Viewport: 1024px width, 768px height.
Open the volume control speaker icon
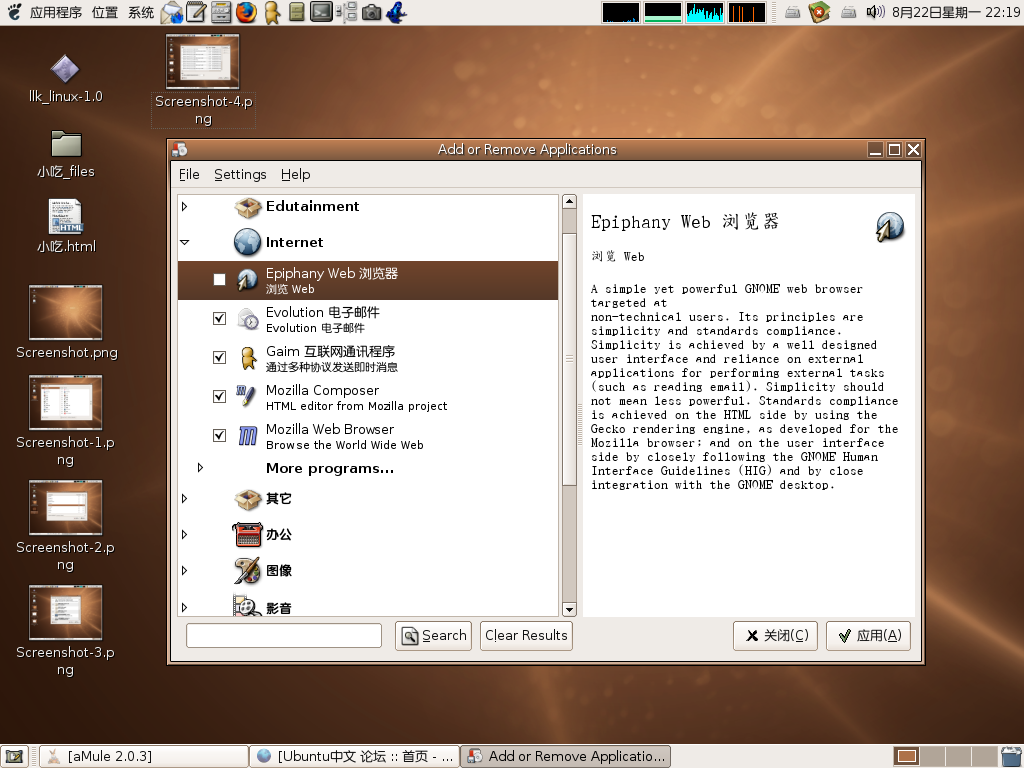coord(874,12)
